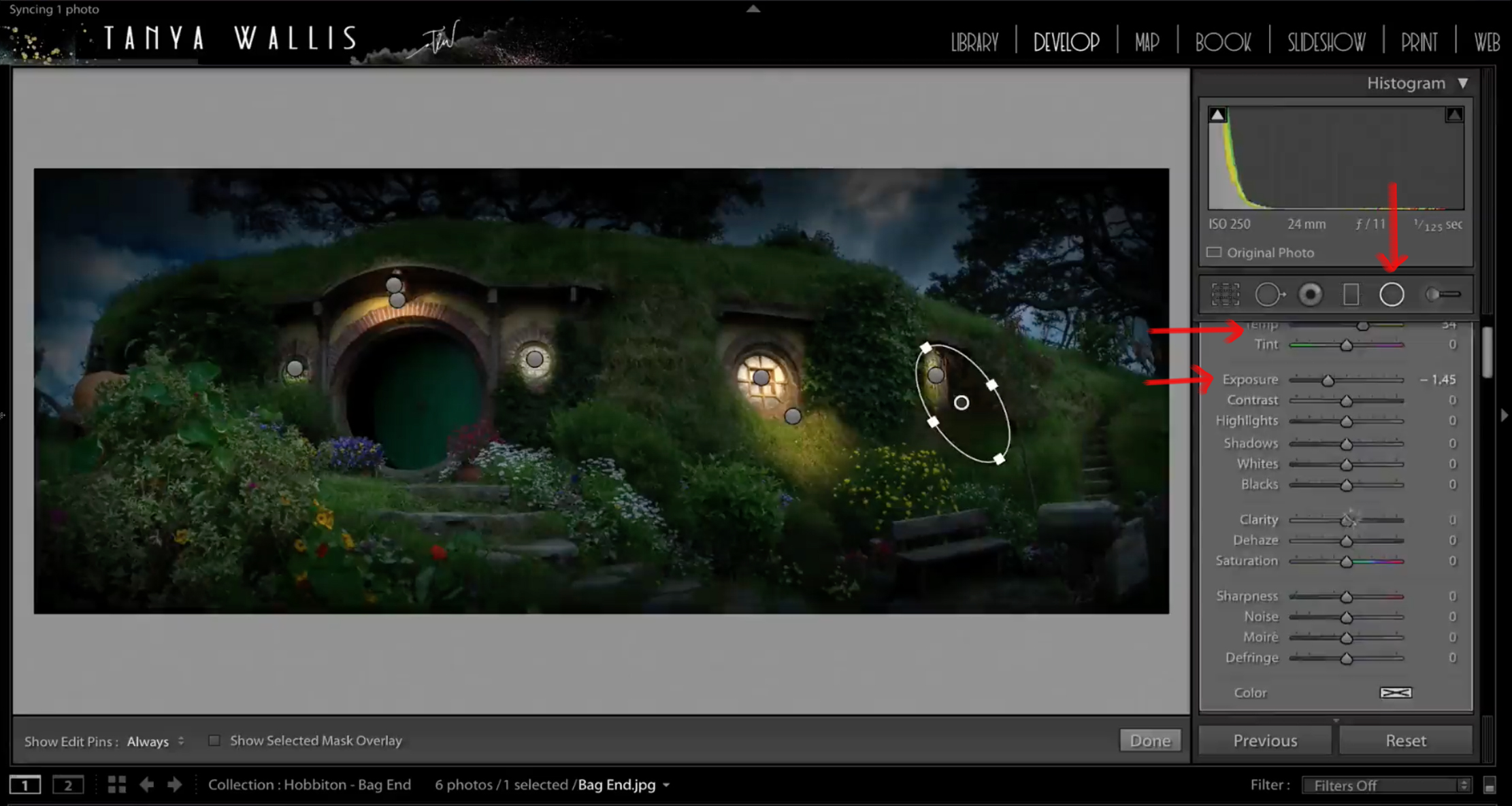This screenshot has width=1512, height=806.
Task: Click the Color swatch box
Action: coord(1395,692)
